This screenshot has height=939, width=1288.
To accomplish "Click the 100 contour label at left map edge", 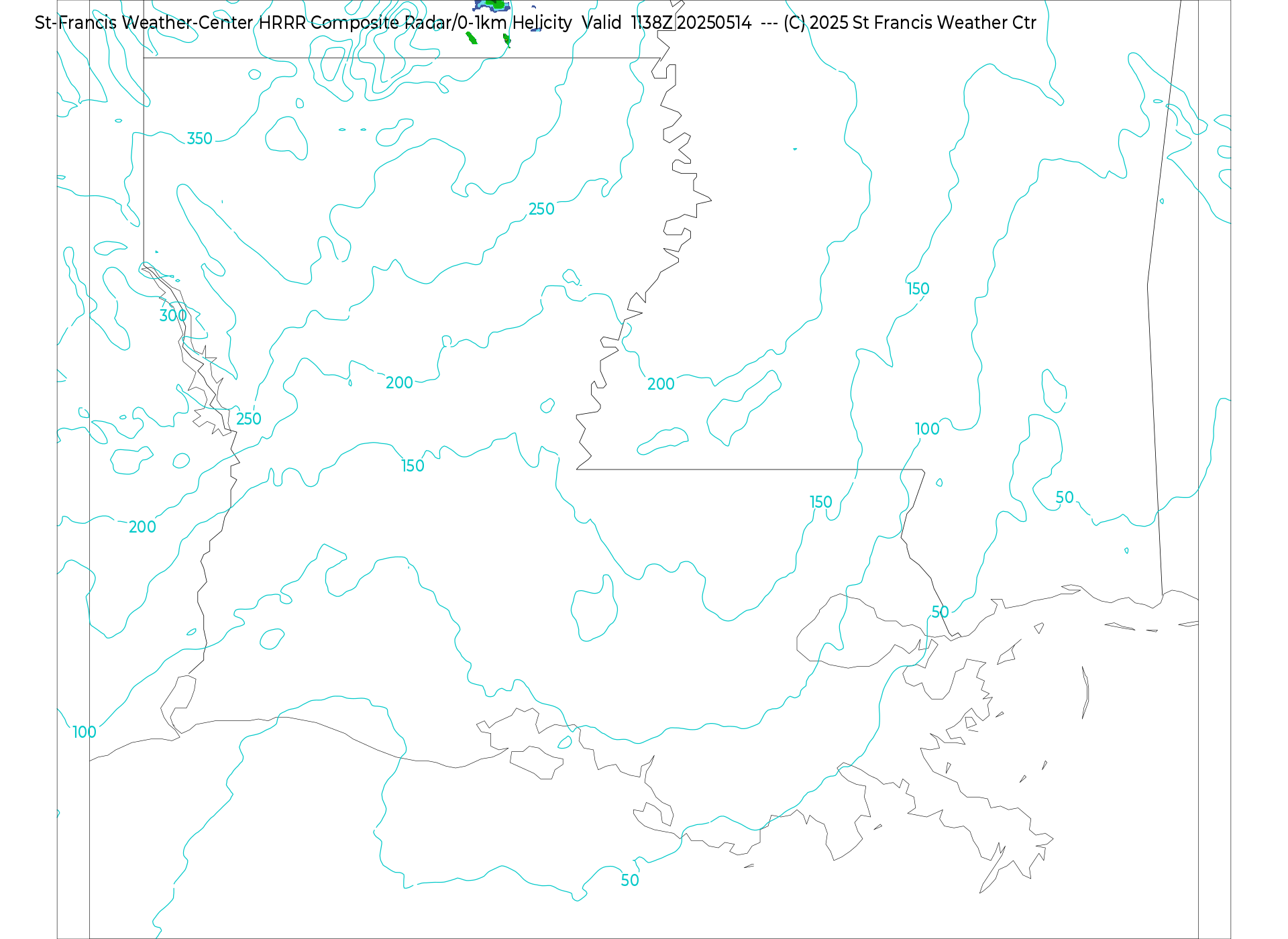I will tap(85, 732).
